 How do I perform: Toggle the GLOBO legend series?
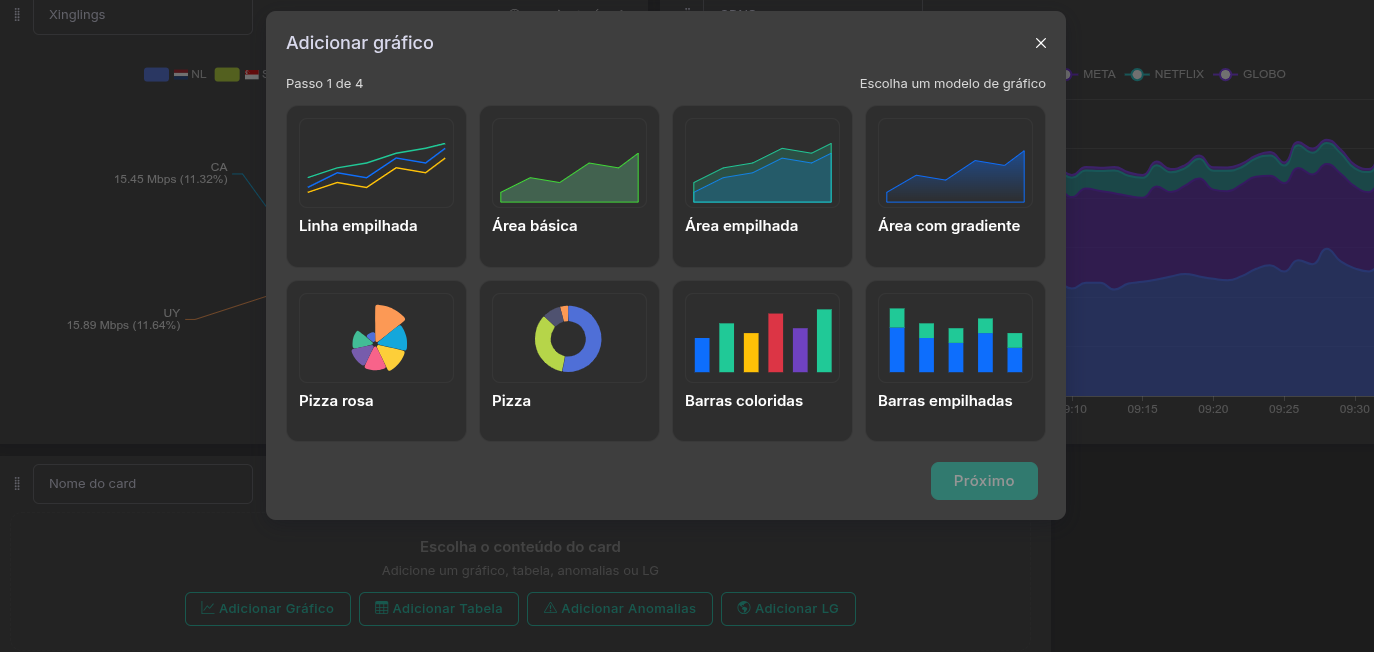1254,74
